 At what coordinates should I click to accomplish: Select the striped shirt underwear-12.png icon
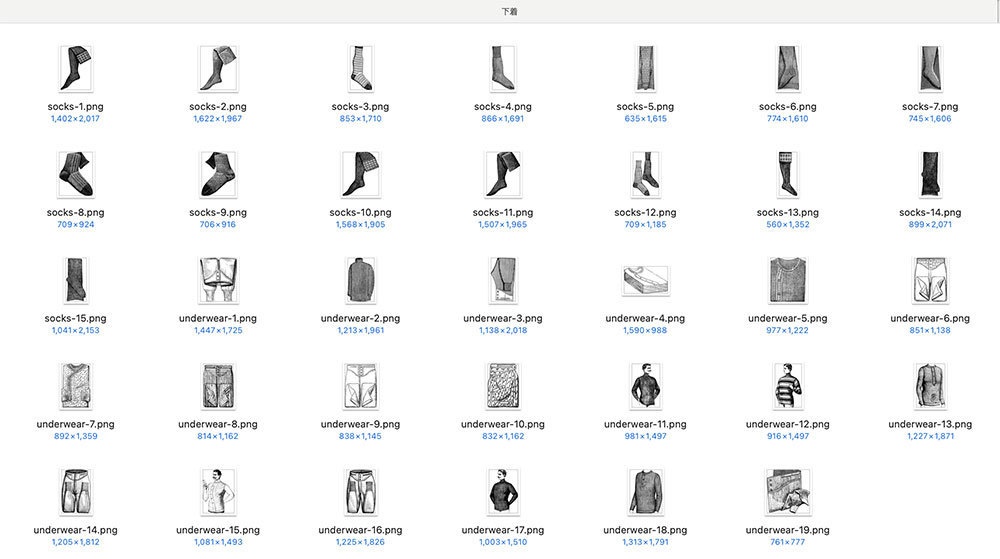[x=788, y=386]
